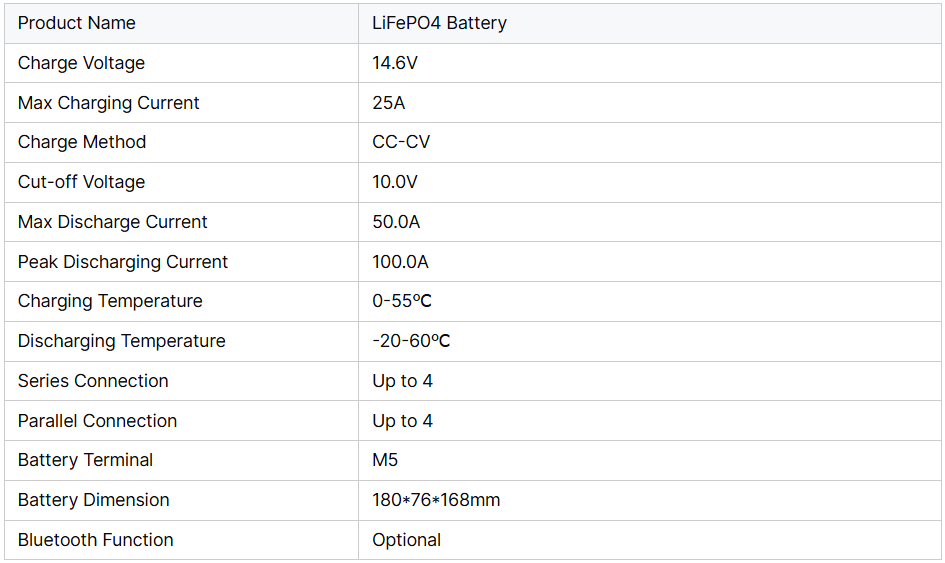Click the Charge Voltage row label
The image size is (945, 563).
(x=81, y=63)
